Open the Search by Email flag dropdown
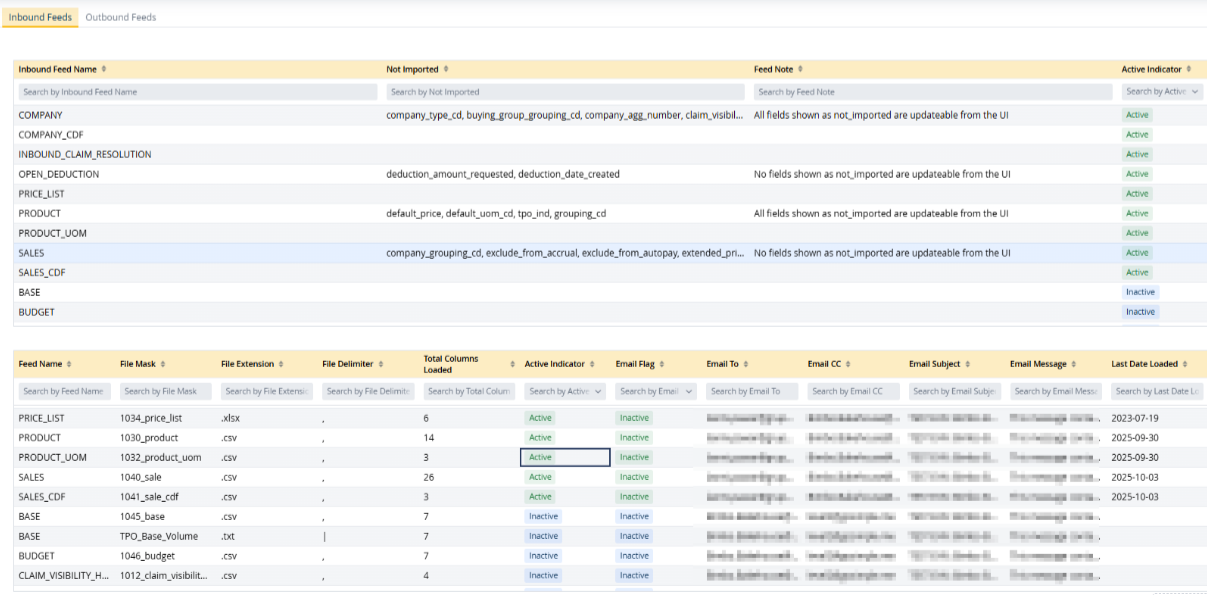Screen dimensions: 1207x595 [655, 392]
